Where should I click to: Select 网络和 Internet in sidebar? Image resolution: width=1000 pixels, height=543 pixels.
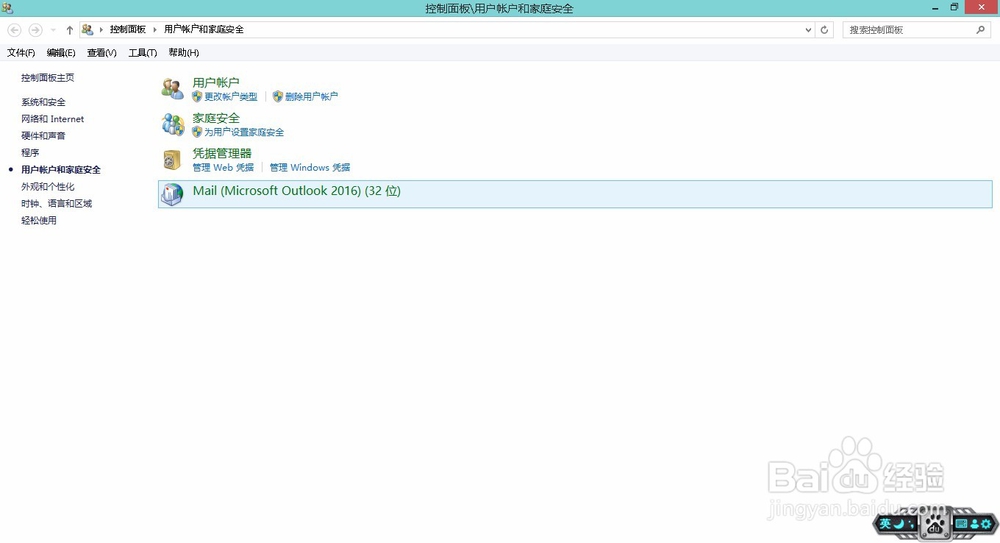click(x=52, y=119)
